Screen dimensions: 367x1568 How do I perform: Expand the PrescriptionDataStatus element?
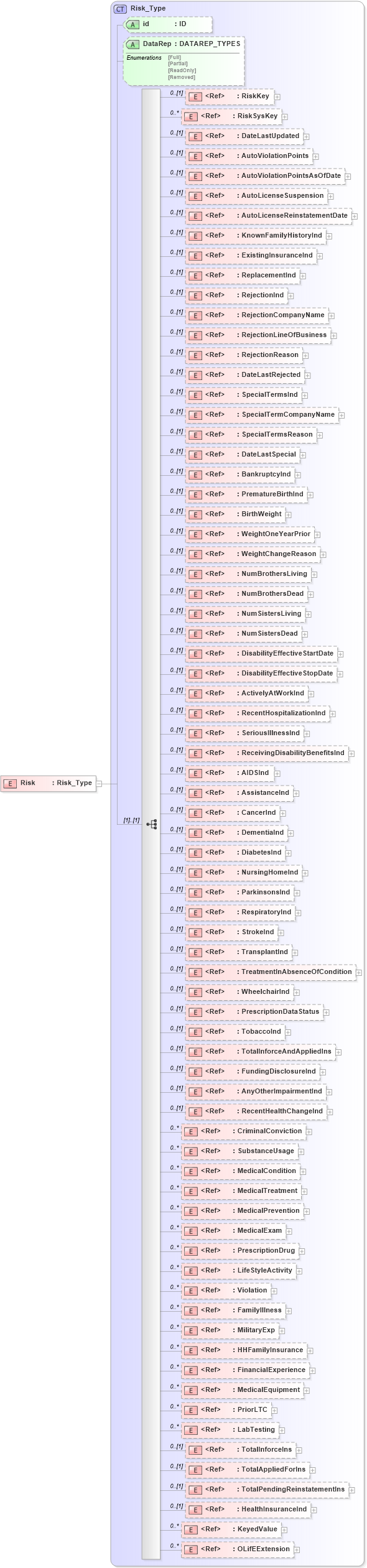(x=326, y=1013)
